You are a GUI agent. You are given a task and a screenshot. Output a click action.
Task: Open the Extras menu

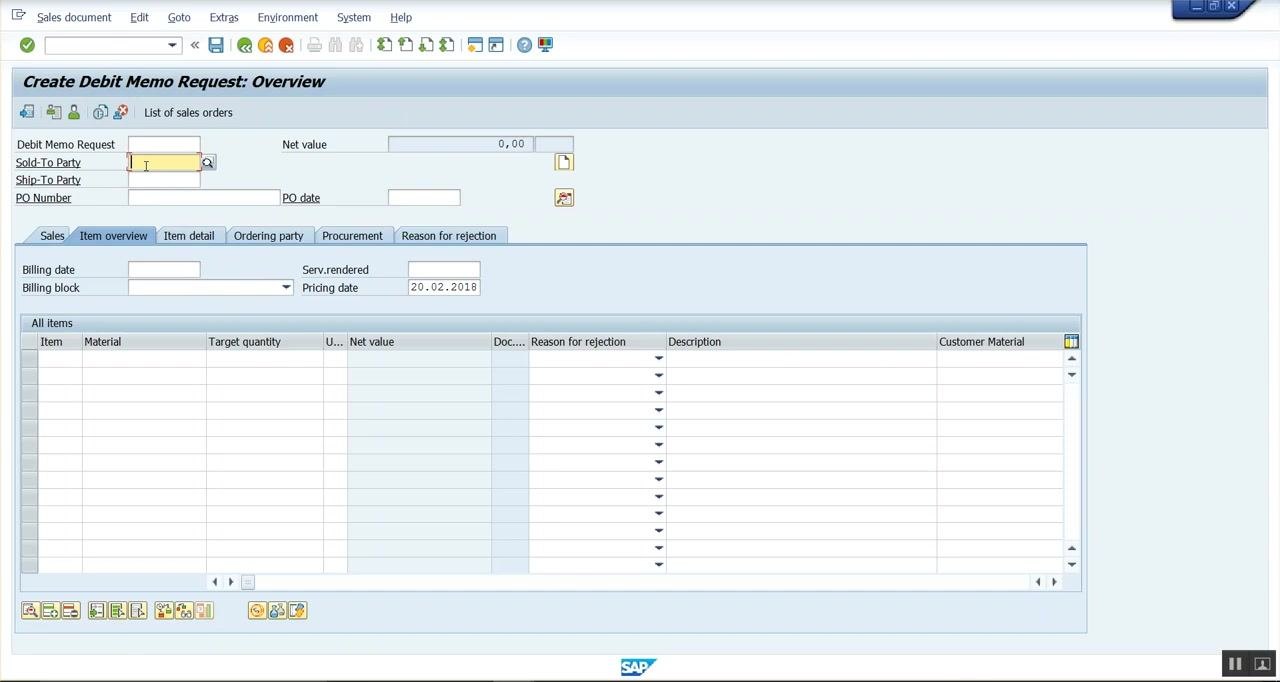[224, 17]
